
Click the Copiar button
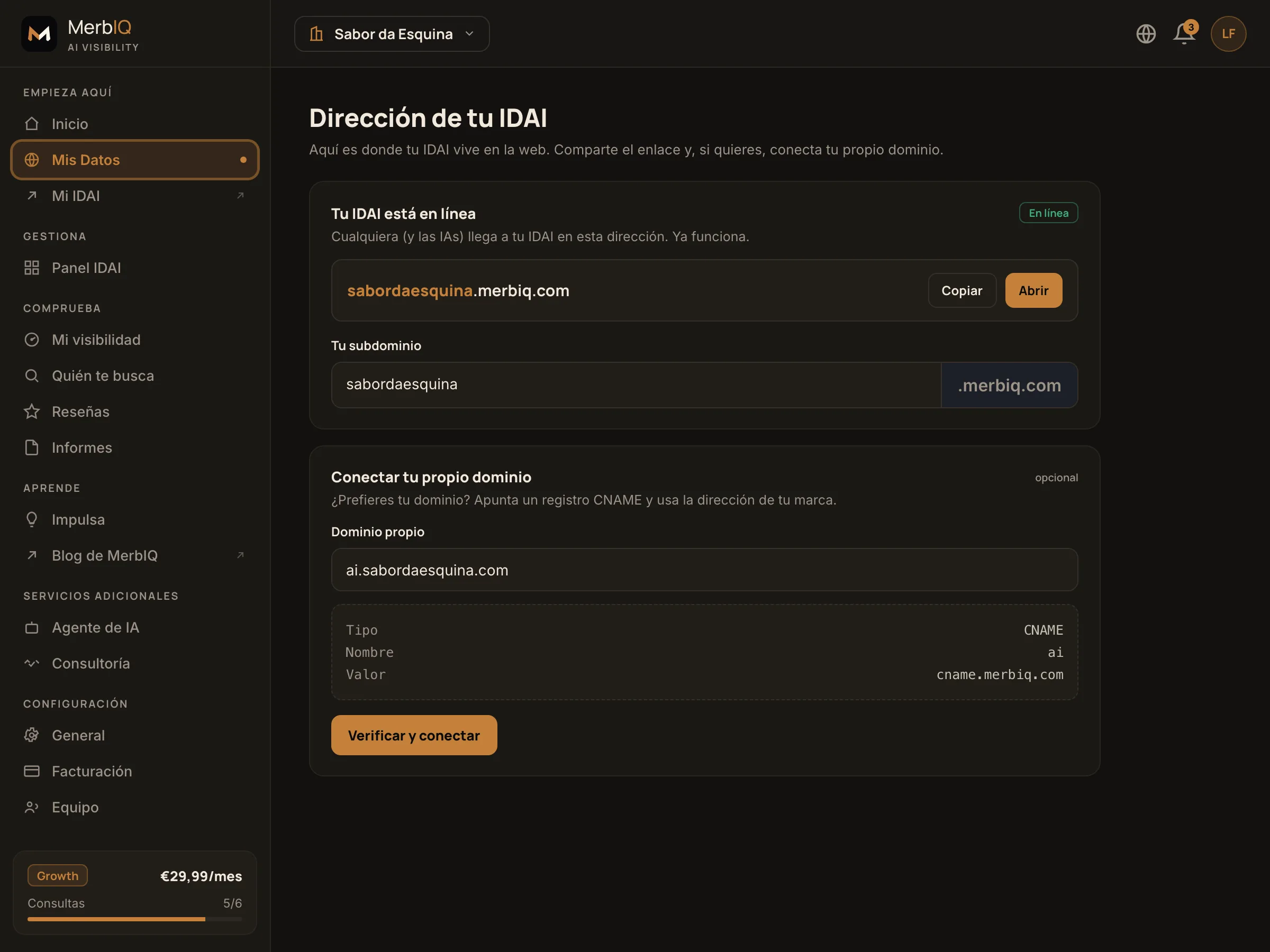point(961,290)
